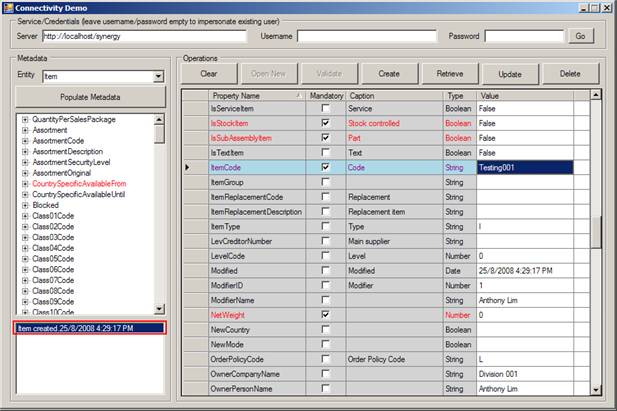Click the Create operation button

click(389, 74)
